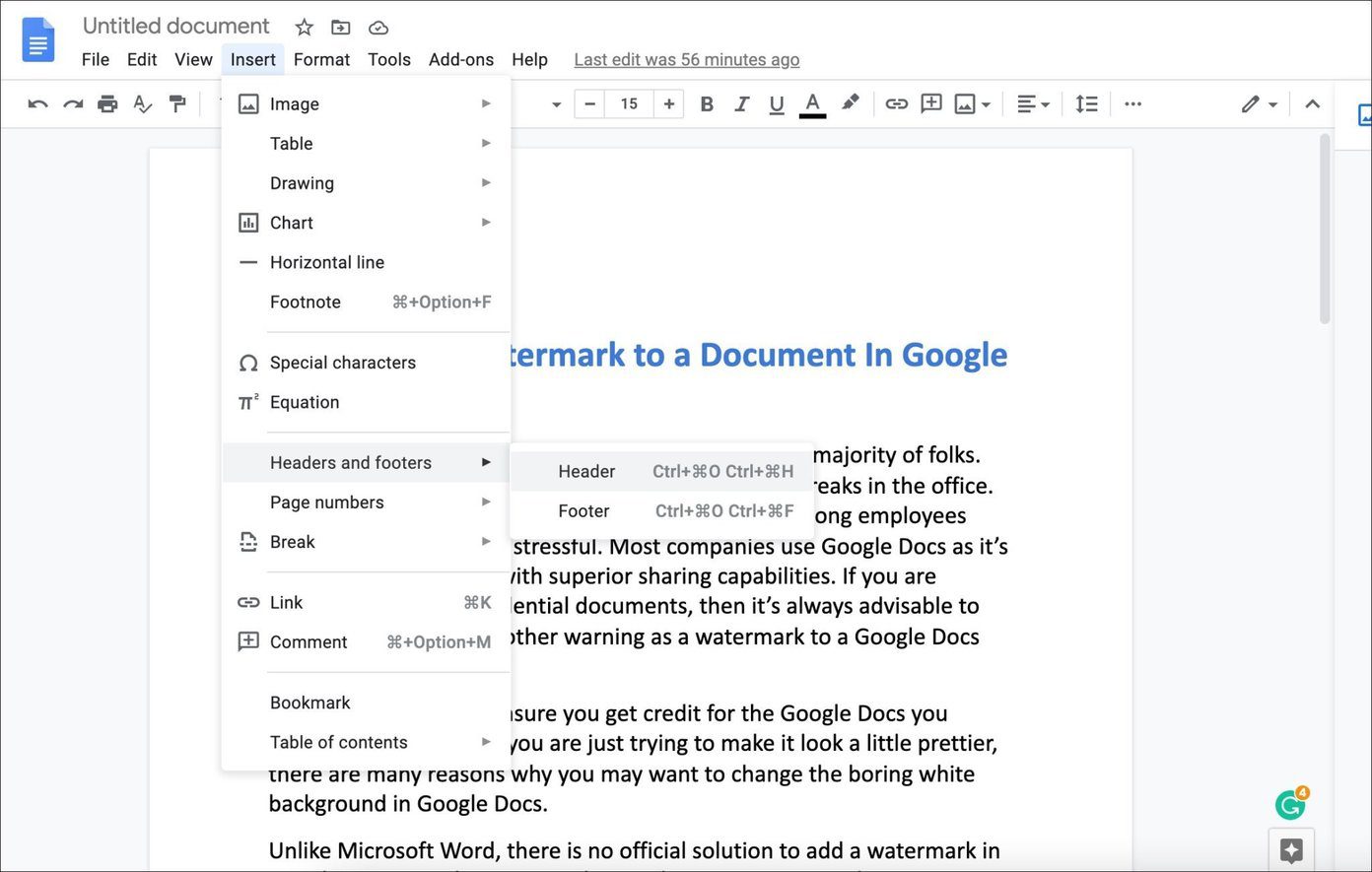The height and width of the screenshot is (872, 1372).
Task: Choose Header from the submenu
Action: click(661, 471)
